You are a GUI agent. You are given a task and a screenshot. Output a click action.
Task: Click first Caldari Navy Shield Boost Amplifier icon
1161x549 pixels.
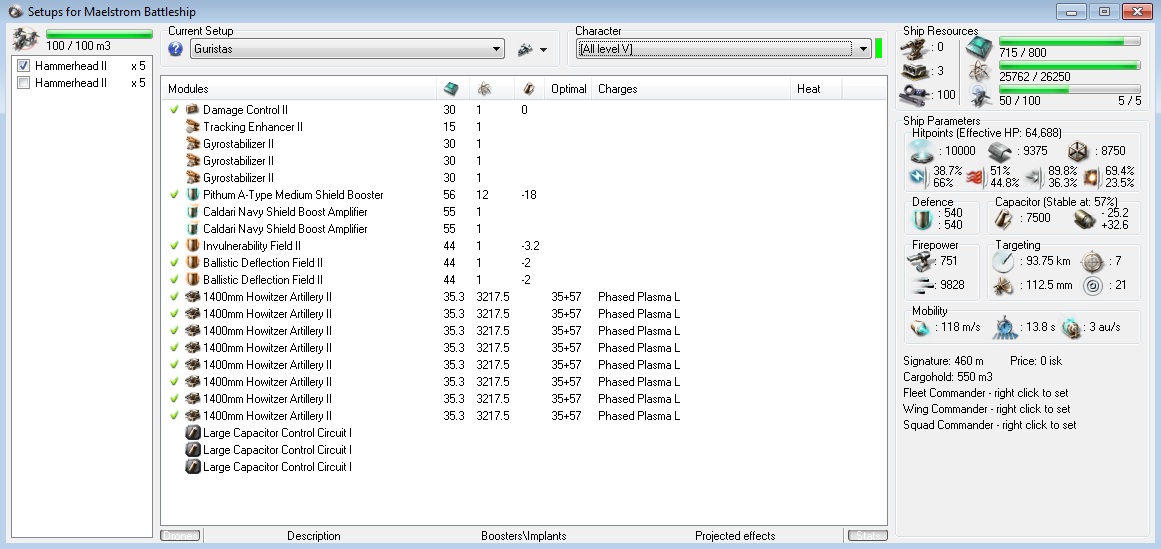pos(193,212)
